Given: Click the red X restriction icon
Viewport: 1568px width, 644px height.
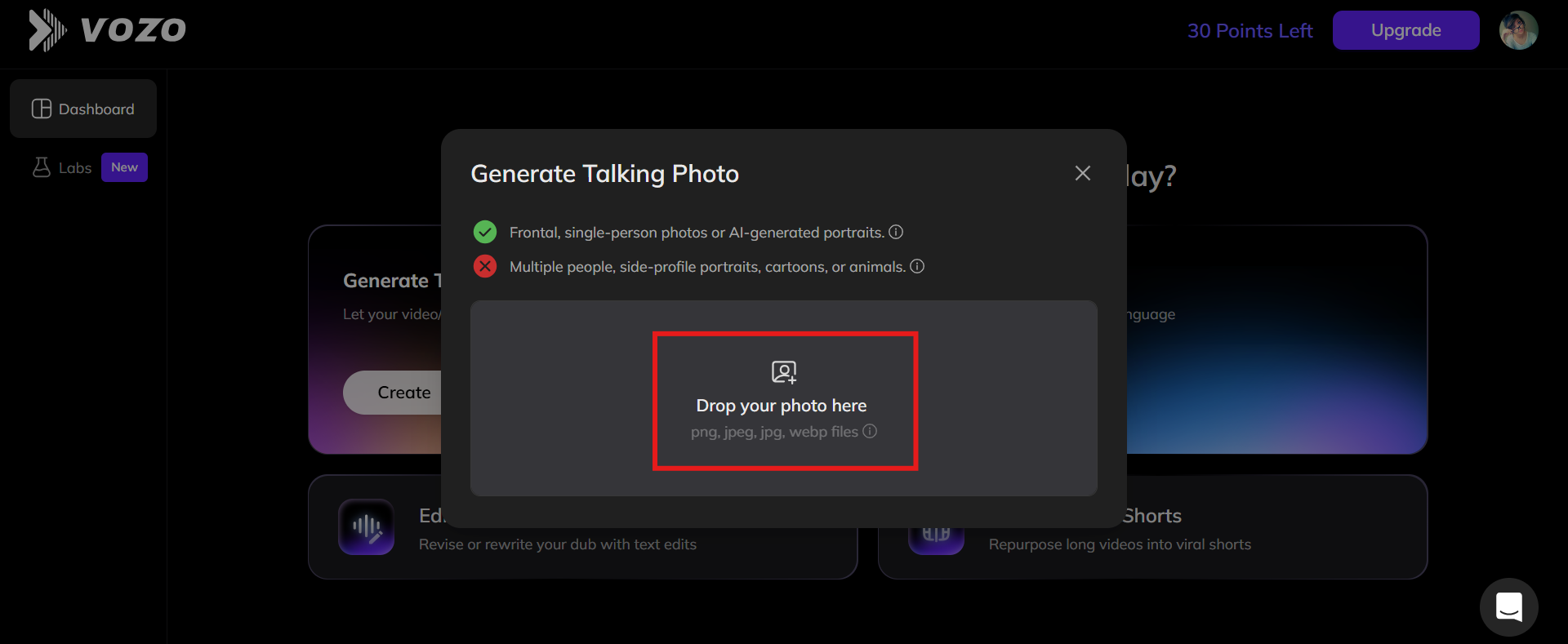Looking at the screenshot, I should pos(484,266).
